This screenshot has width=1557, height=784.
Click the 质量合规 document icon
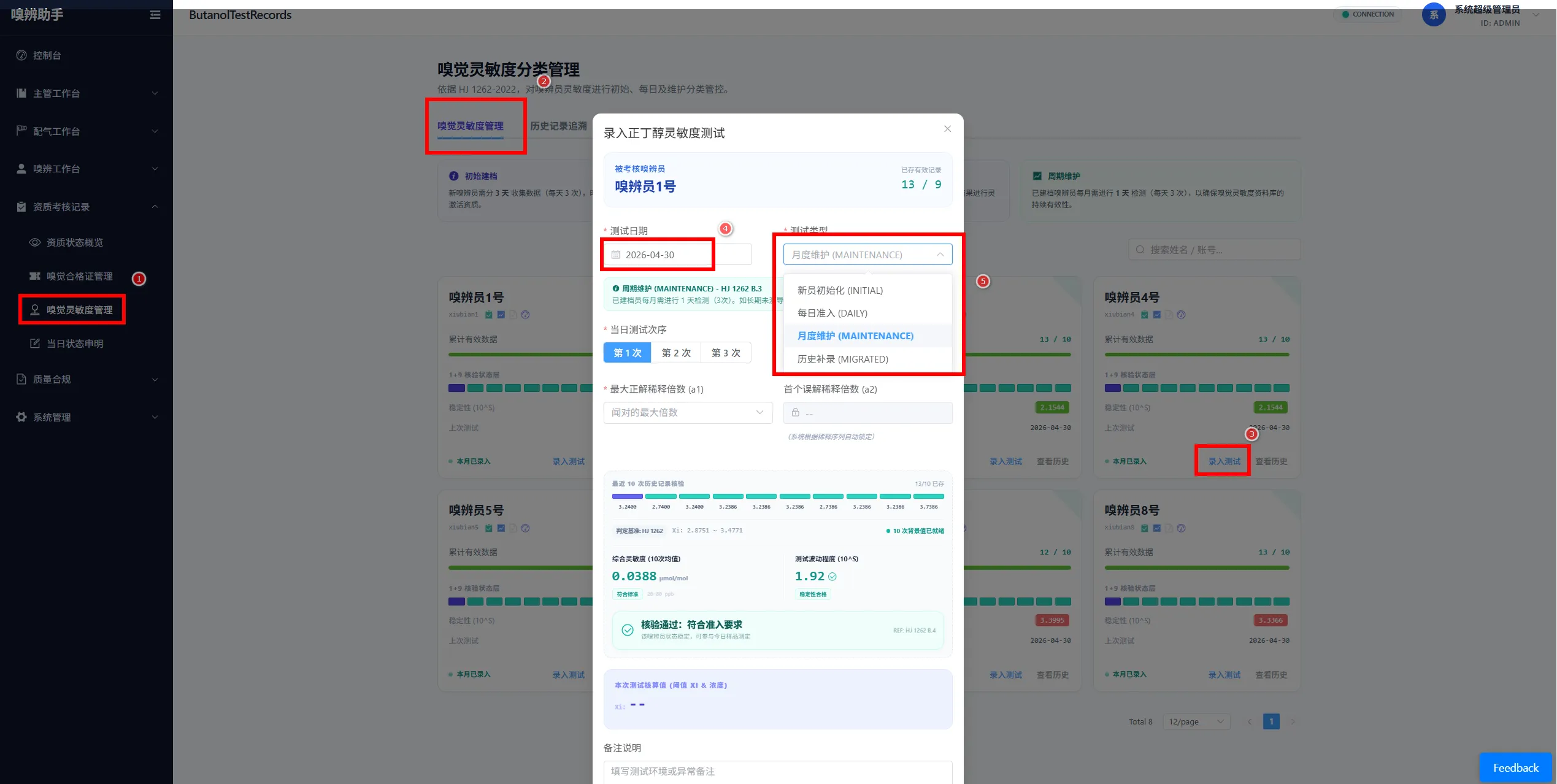click(21, 379)
